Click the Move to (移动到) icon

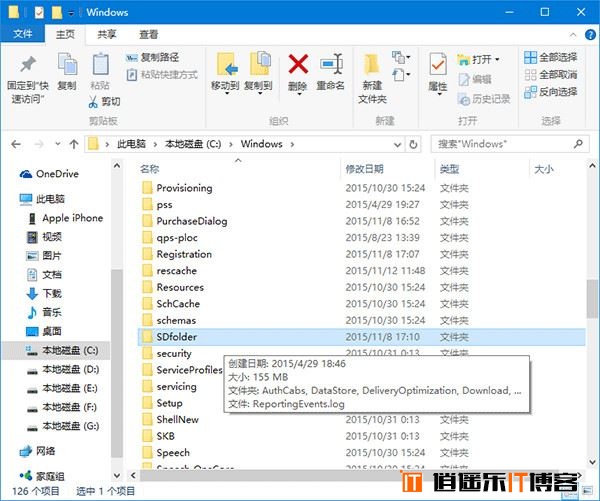point(227,64)
